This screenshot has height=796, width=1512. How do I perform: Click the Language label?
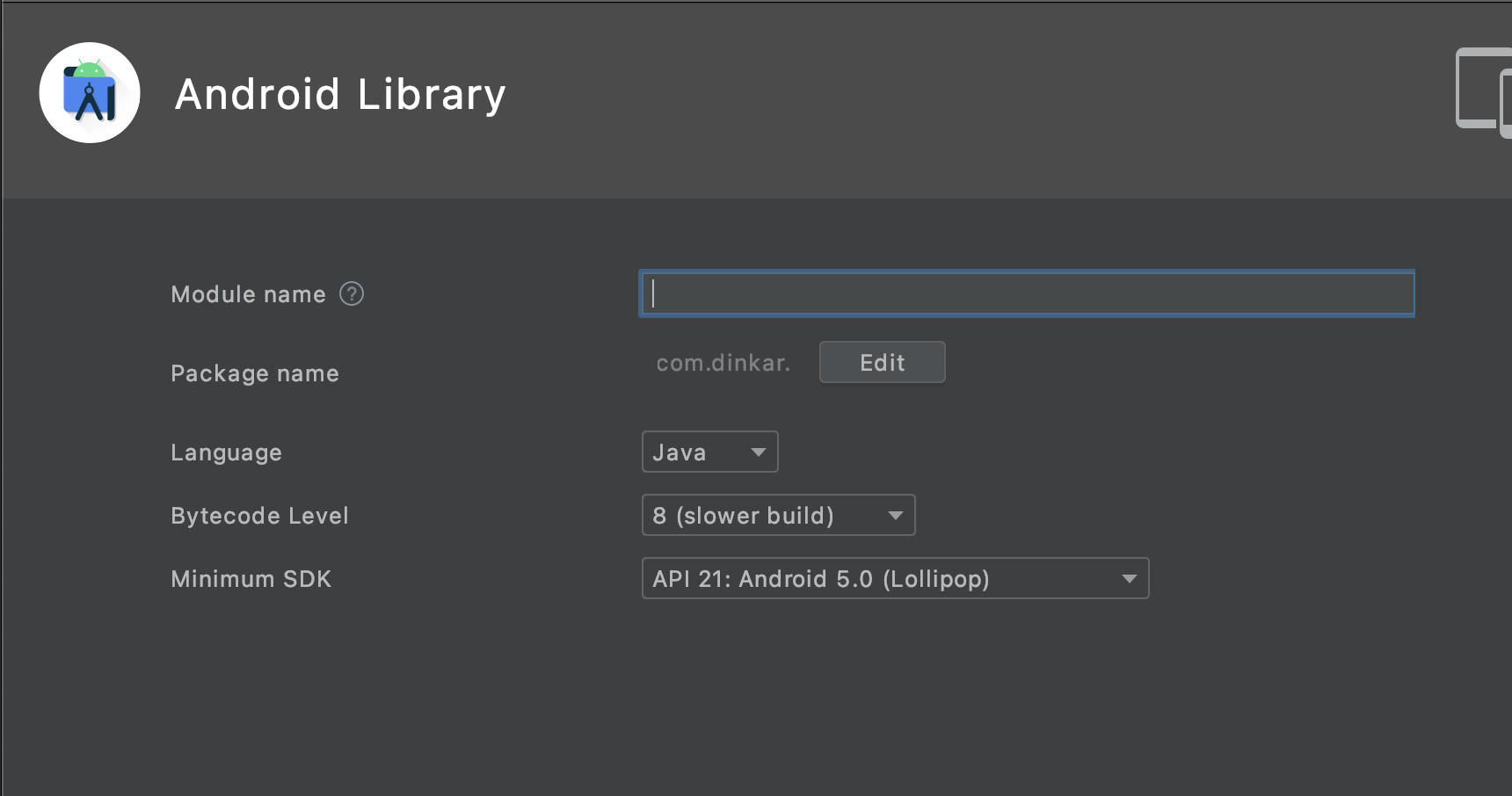226,452
